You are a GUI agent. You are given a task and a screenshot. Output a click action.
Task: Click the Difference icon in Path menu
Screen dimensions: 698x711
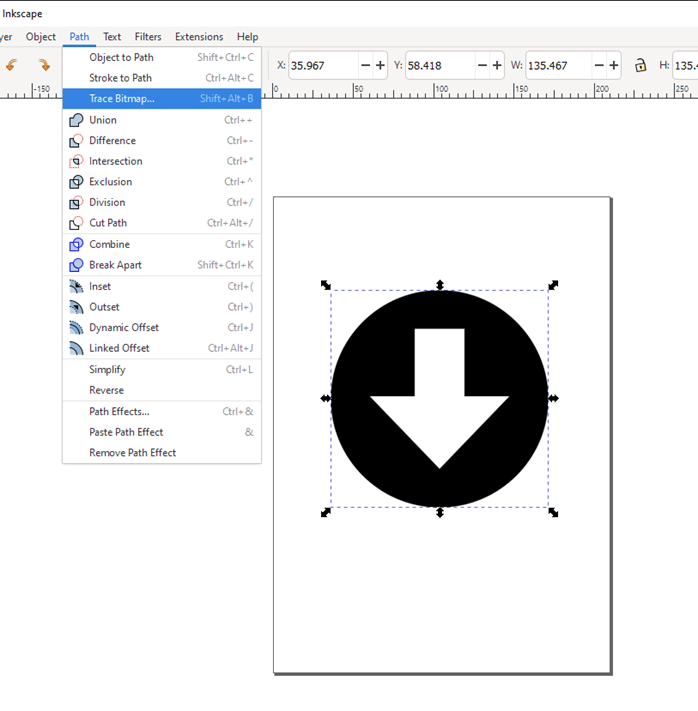[x=76, y=141]
